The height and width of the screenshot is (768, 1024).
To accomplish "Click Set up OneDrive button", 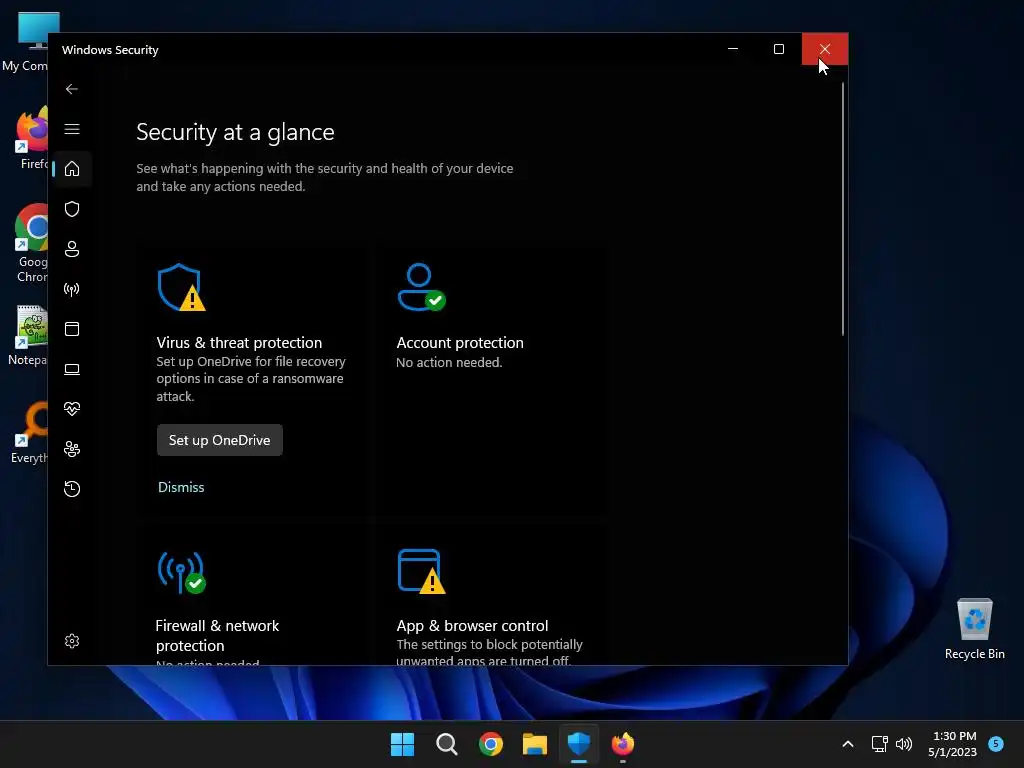I will point(219,440).
